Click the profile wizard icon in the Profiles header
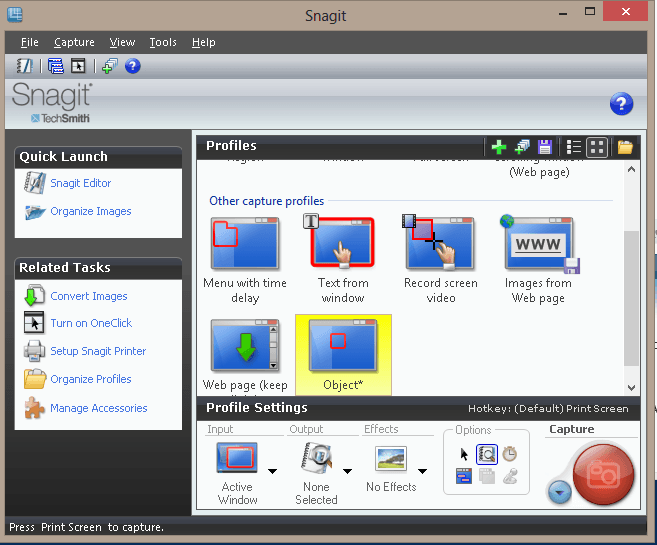657x545 pixels. point(522,147)
